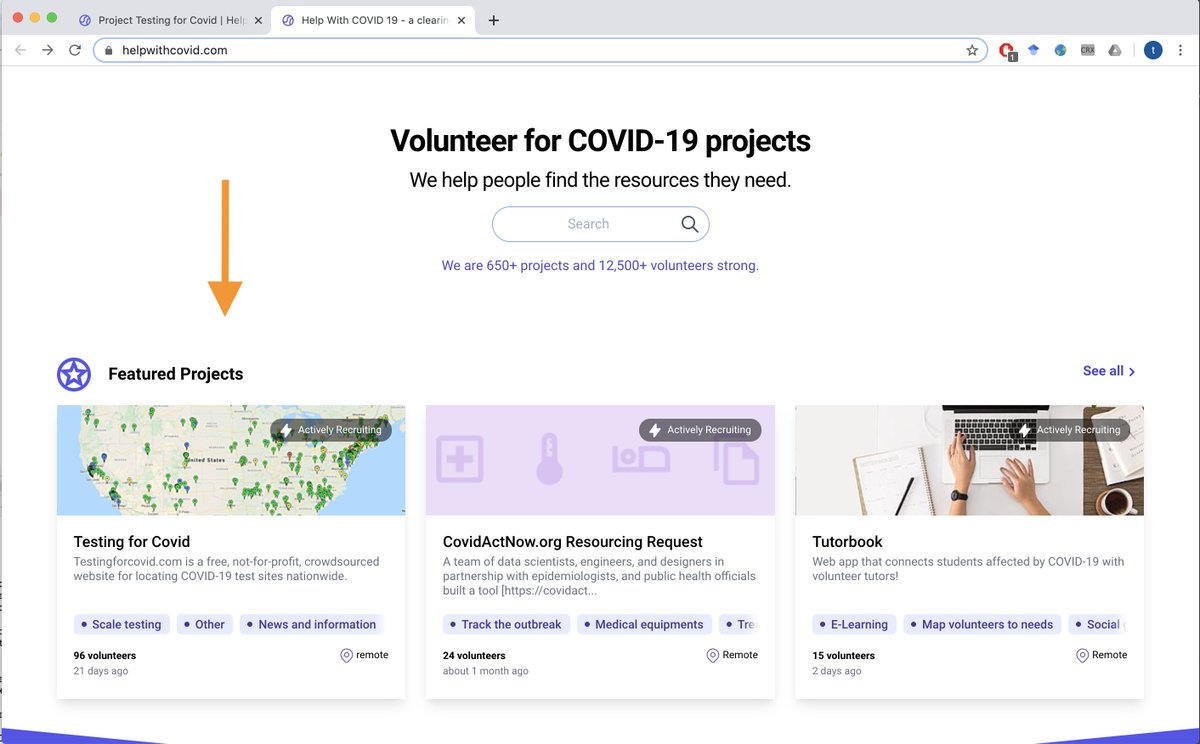Select the Map volunteers to needs tag
This screenshot has height=744, width=1200.
983,624
